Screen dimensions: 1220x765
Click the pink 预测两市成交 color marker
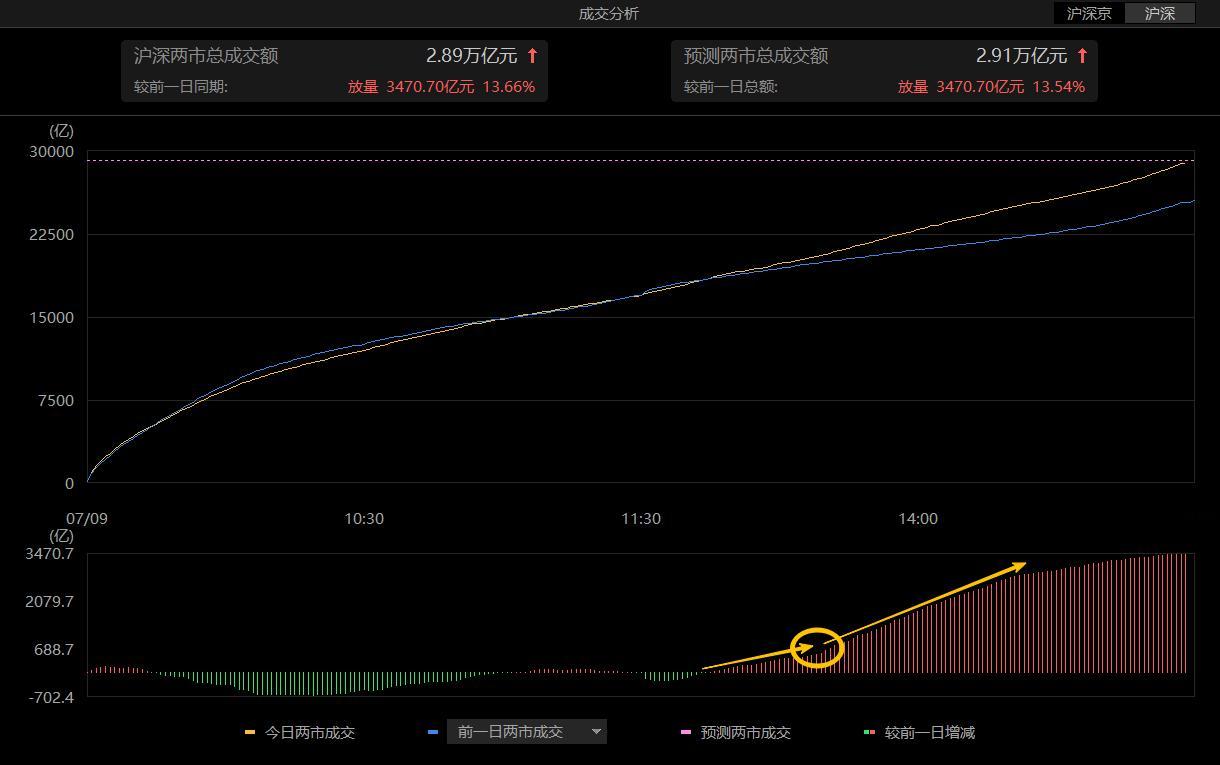click(x=686, y=732)
